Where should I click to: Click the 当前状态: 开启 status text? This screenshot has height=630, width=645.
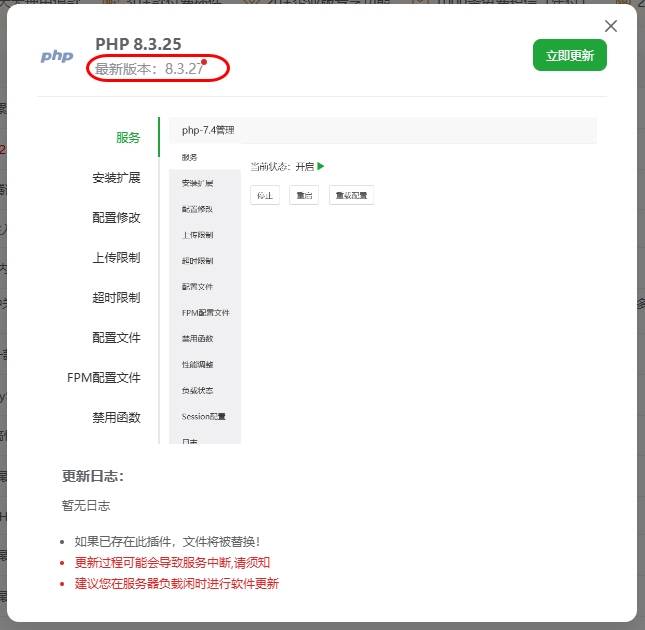click(282, 167)
